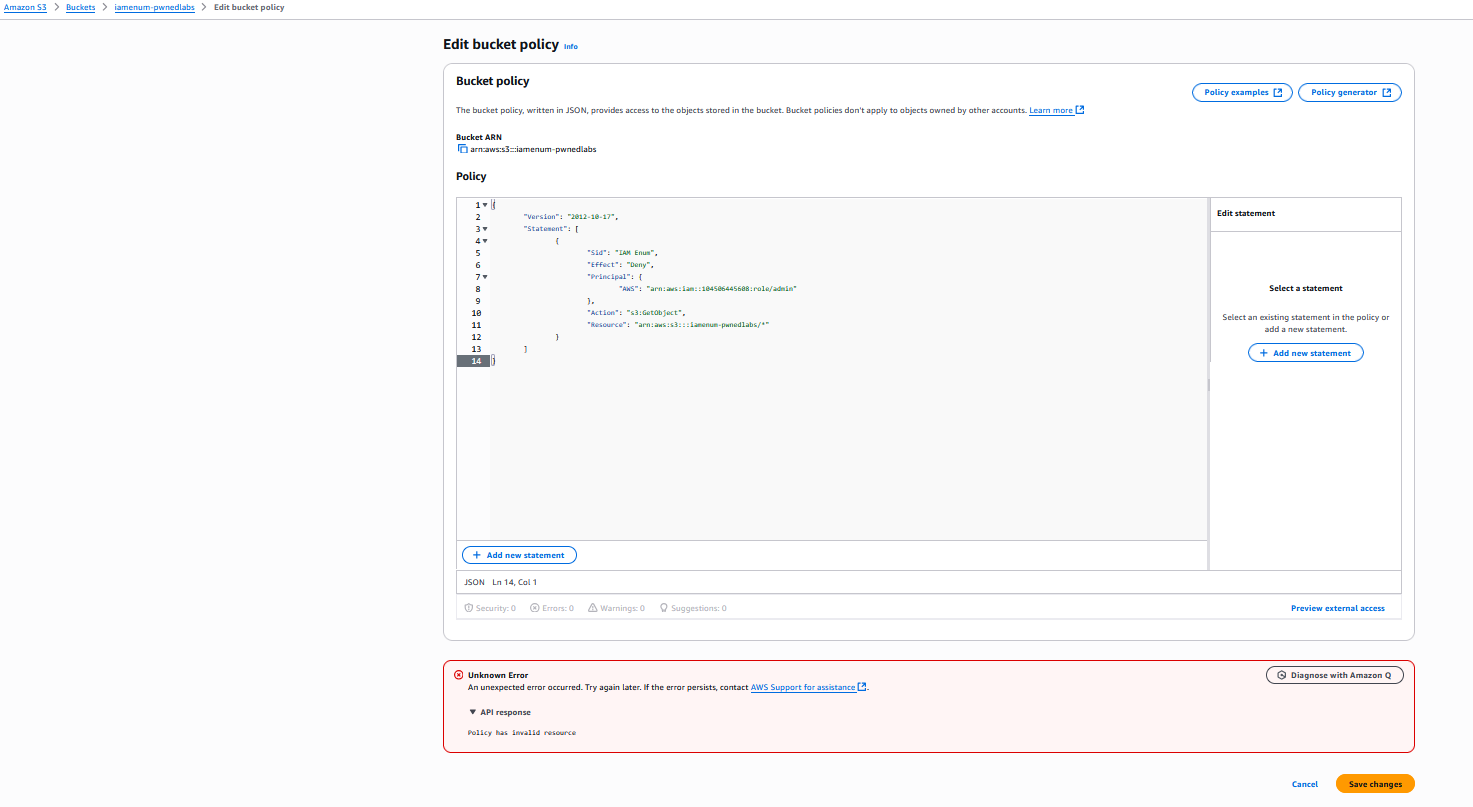Click the JSON language label in status bar
1473x807 pixels.
pyautogui.click(x=474, y=582)
